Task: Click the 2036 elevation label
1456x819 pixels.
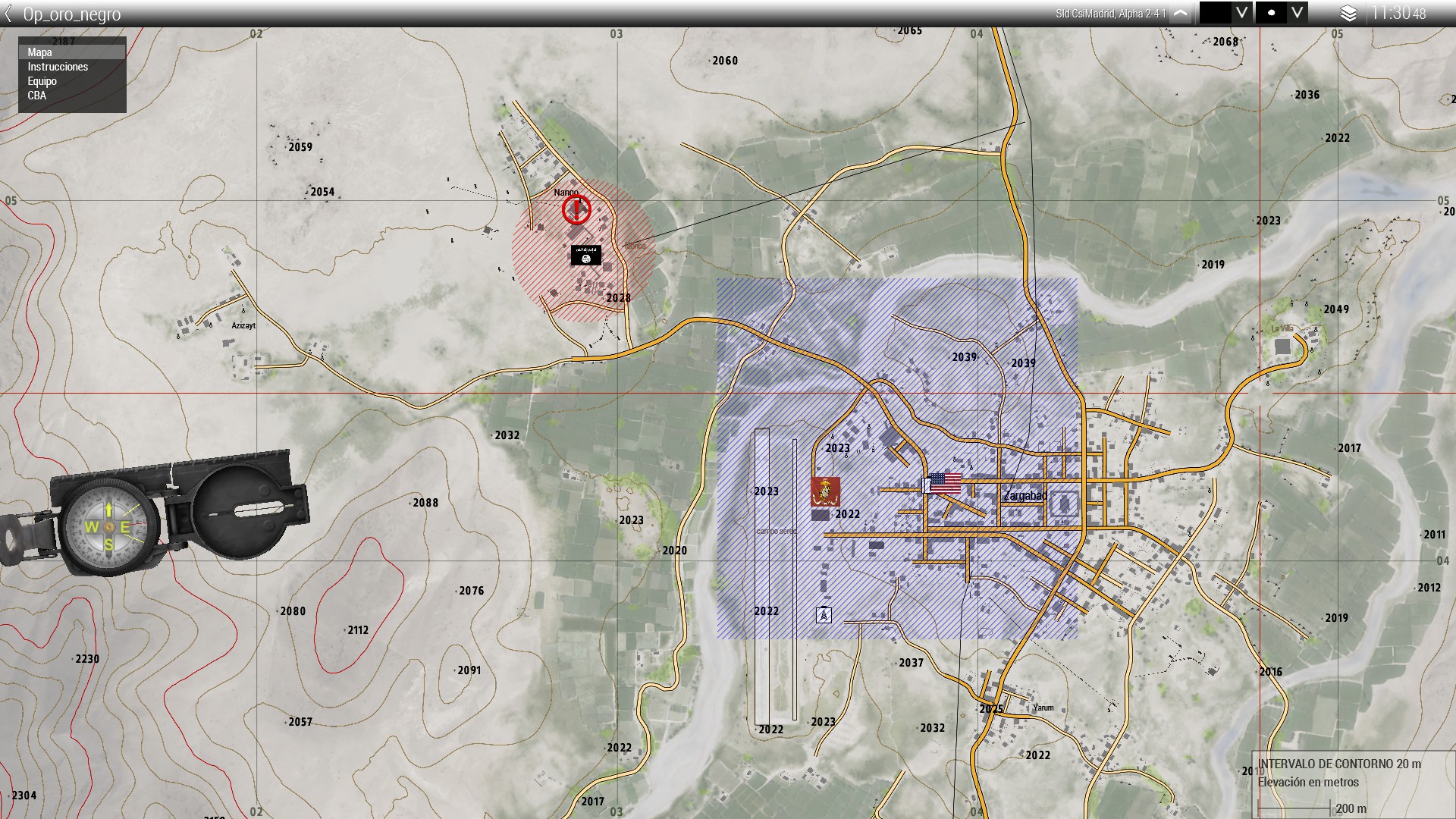Action: pyautogui.click(x=1307, y=95)
